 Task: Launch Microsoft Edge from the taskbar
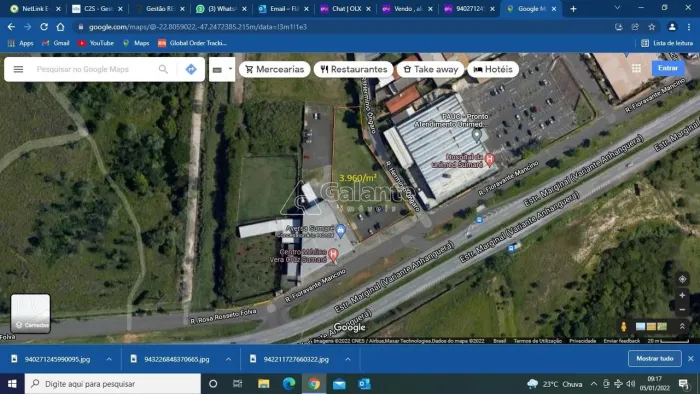pos(289,384)
